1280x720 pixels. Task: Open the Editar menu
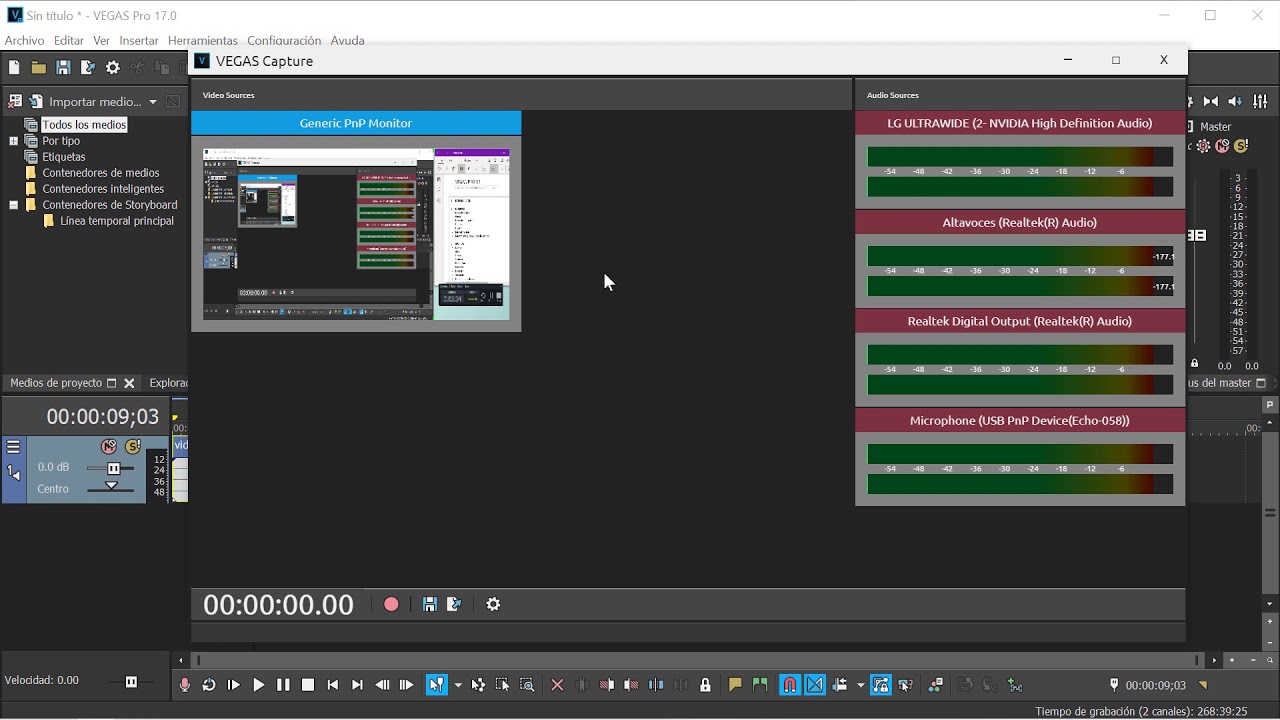click(x=69, y=41)
